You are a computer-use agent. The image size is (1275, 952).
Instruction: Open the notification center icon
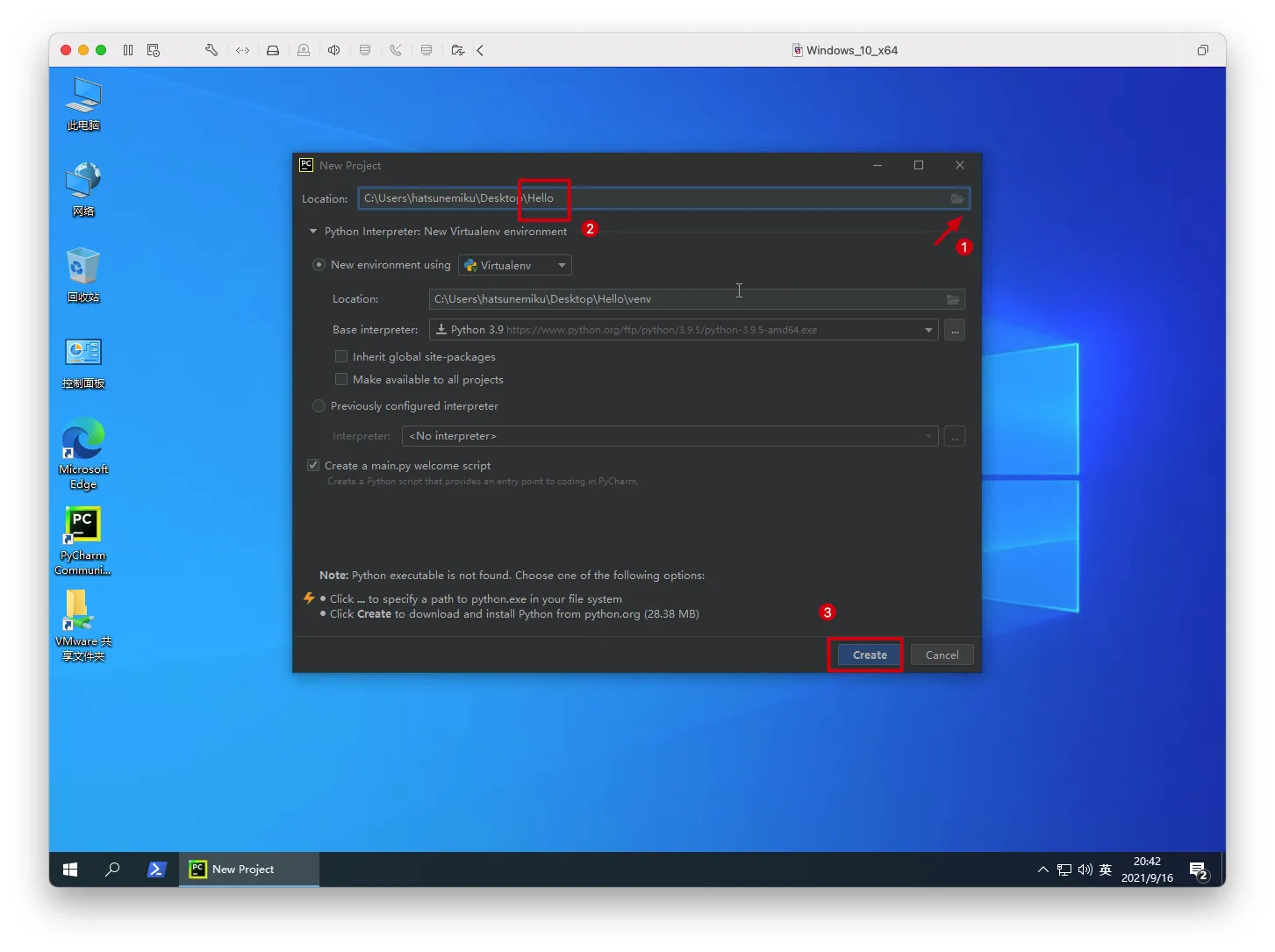click(x=1200, y=870)
